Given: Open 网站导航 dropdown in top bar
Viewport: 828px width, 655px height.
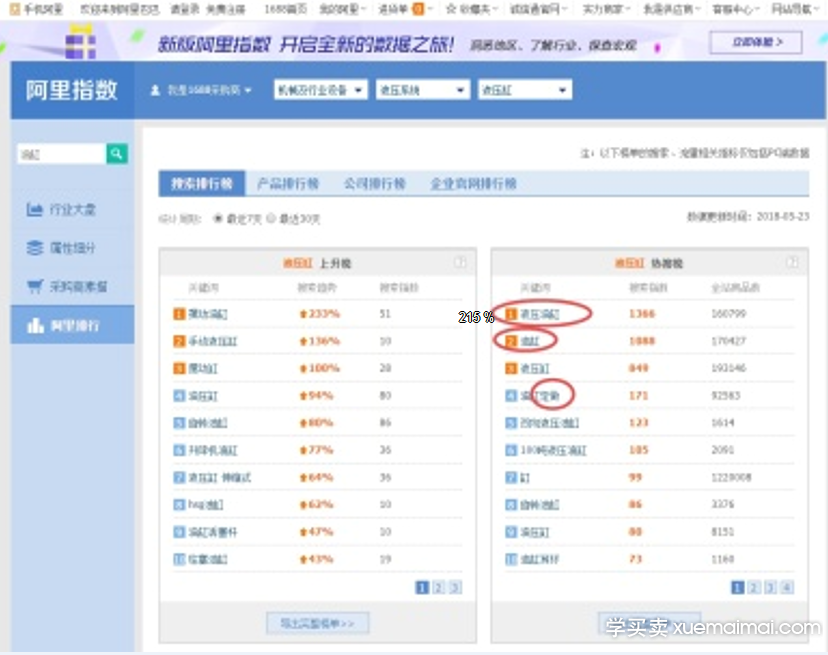Looking at the screenshot, I should pyautogui.click(x=794, y=9).
